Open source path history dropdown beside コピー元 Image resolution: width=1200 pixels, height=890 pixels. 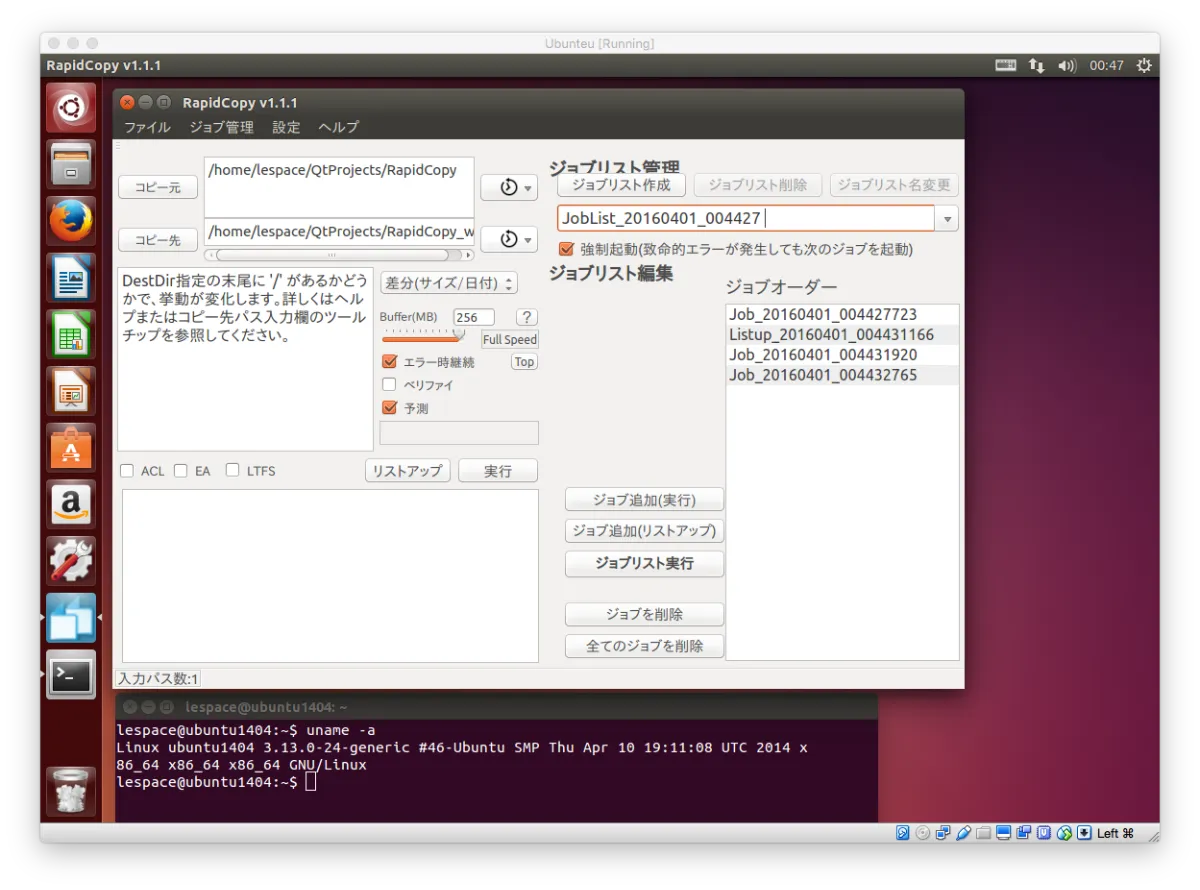pos(509,187)
